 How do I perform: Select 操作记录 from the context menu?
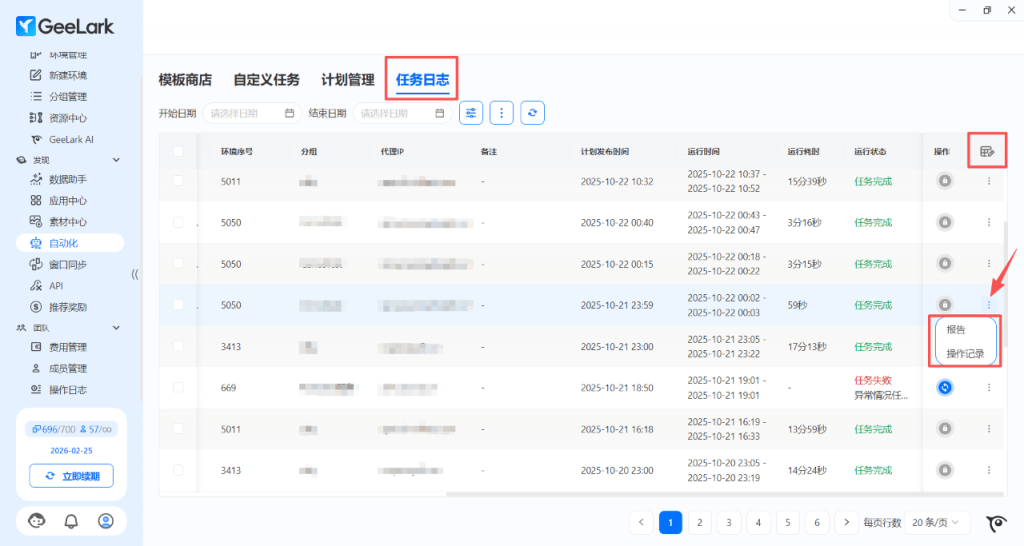(x=966, y=352)
